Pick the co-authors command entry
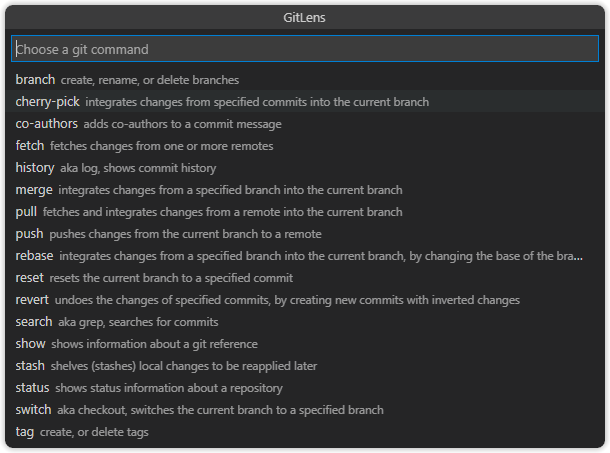 click(305, 123)
